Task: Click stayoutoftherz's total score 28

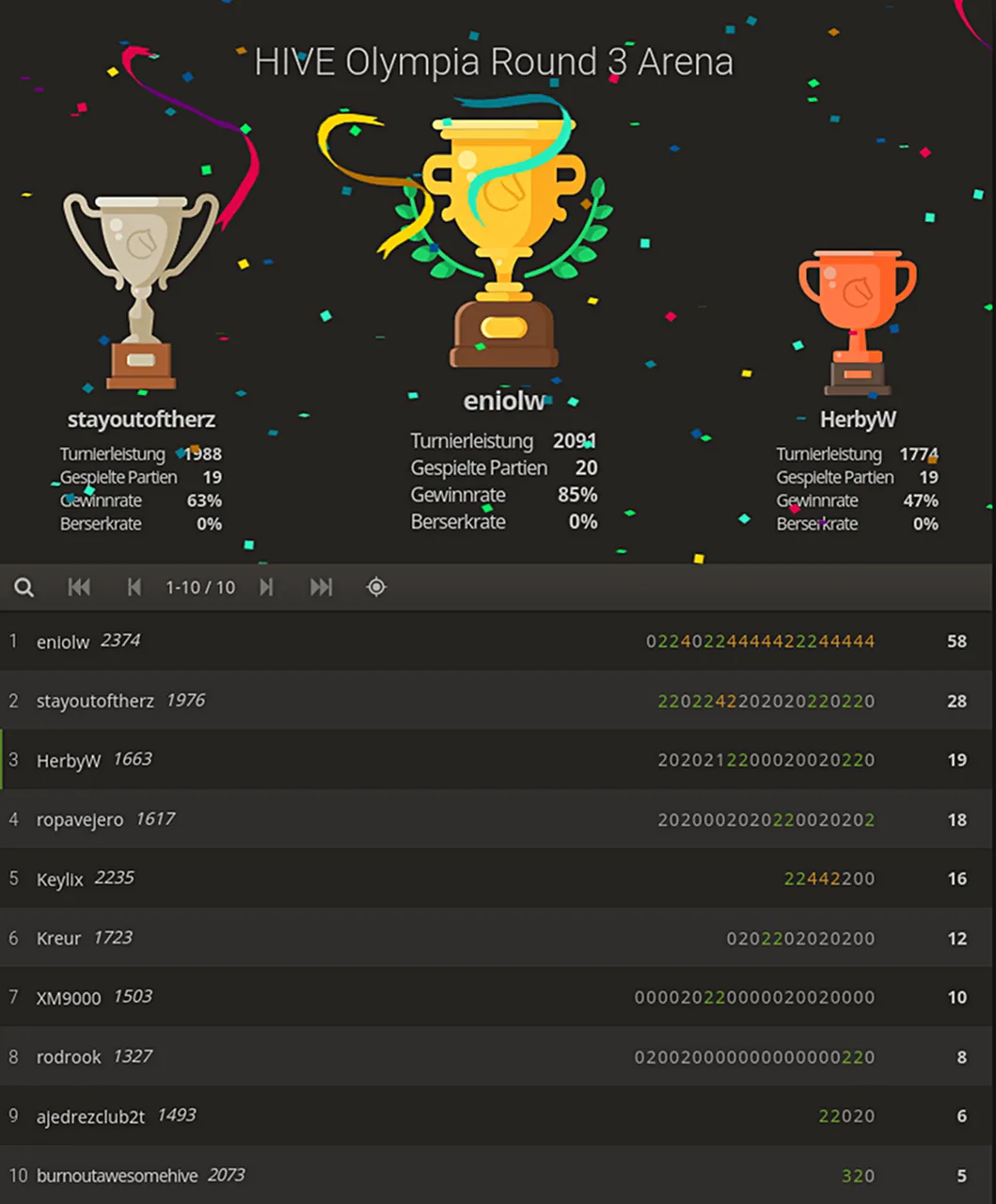Action: pos(956,701)
